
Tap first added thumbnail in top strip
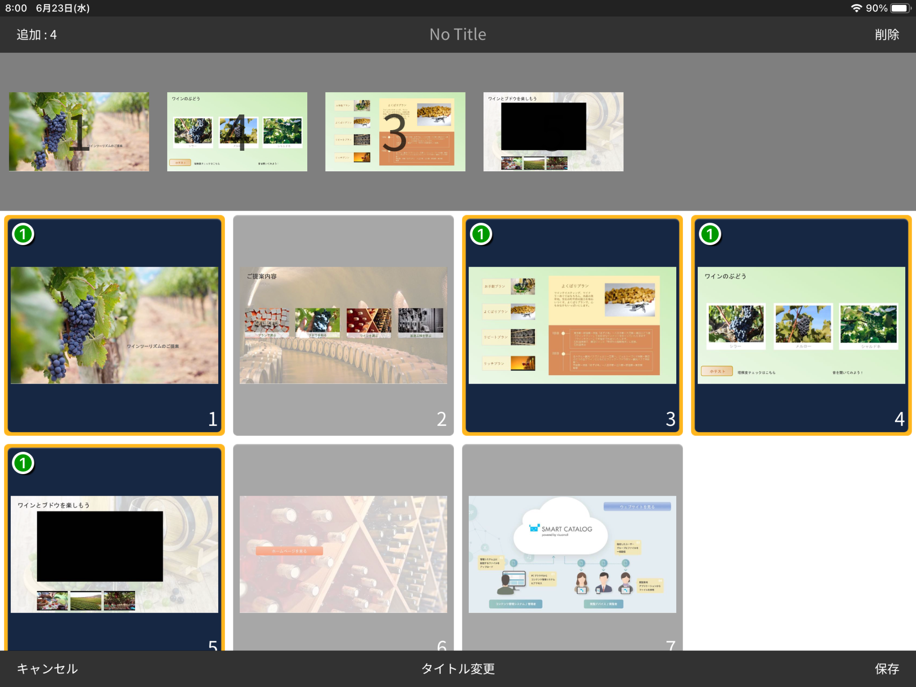(x=79, y=132)
